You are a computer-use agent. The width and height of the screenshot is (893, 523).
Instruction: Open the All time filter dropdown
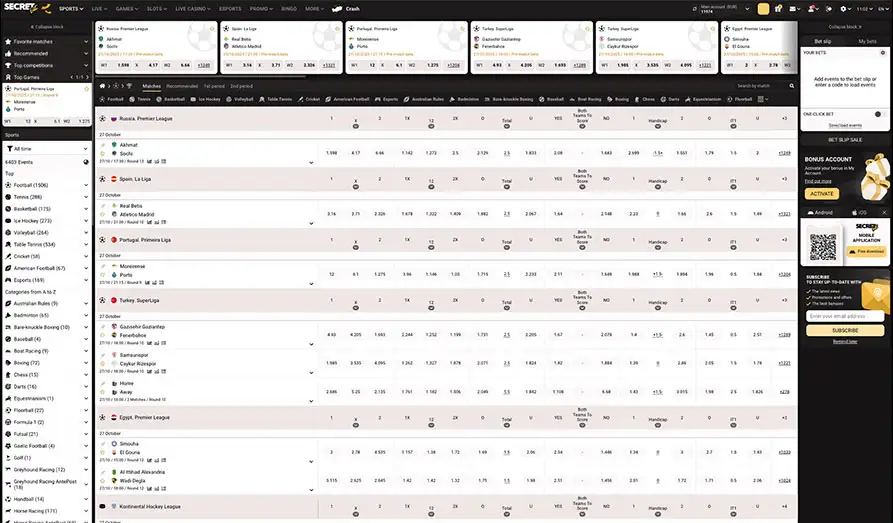[x=47, y=149]
